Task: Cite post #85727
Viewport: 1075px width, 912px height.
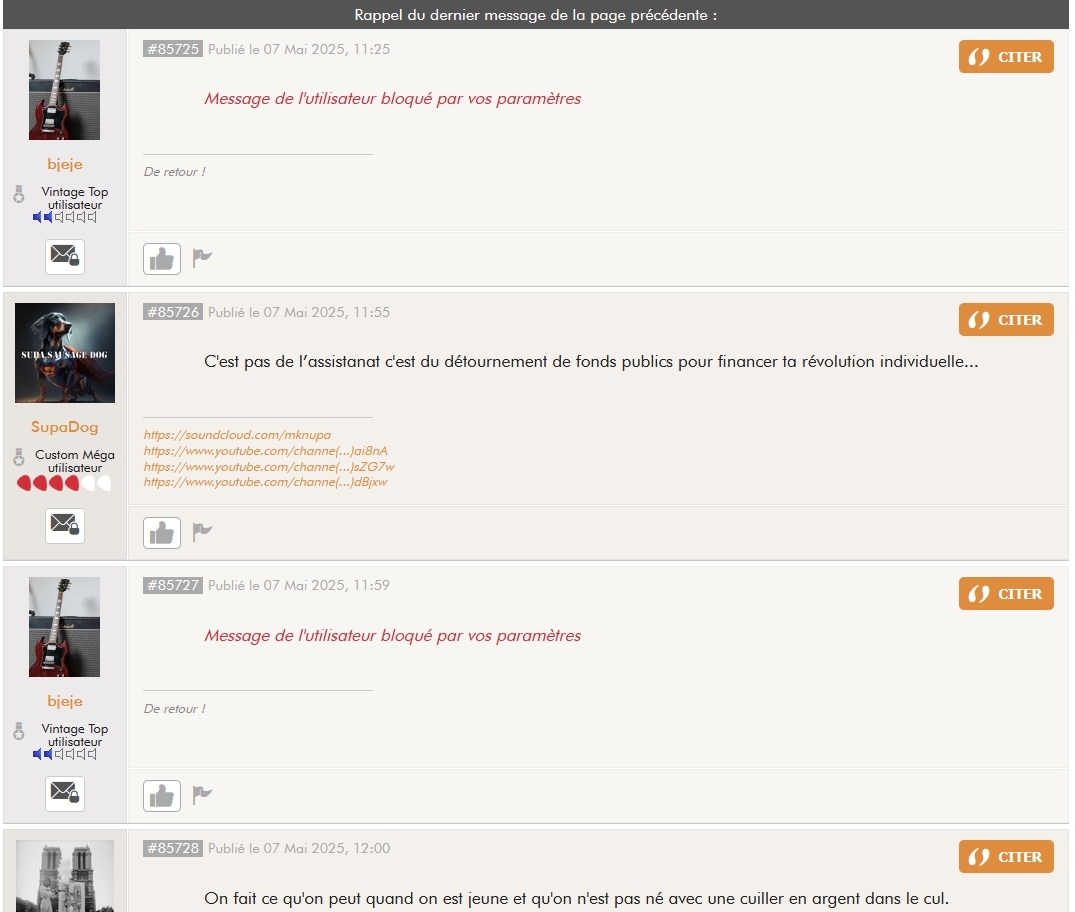Action: pyautogui.click(x=1006, y=594)
